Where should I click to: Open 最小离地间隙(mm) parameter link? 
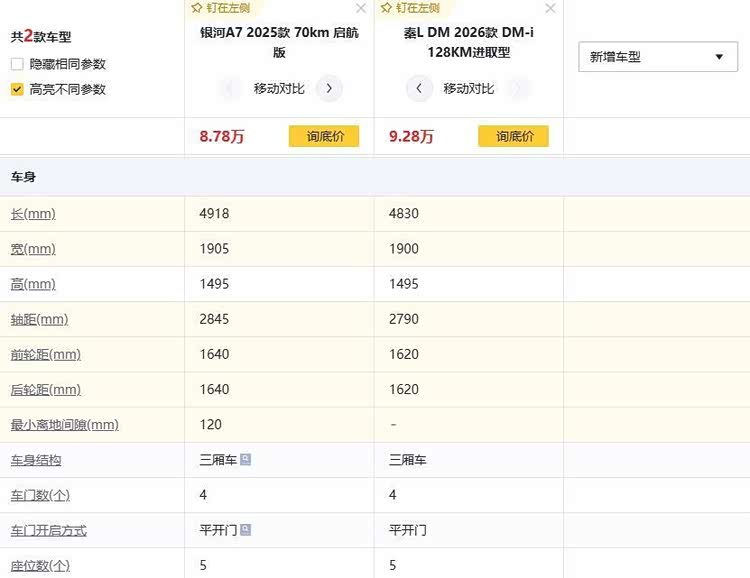[64, 425]
